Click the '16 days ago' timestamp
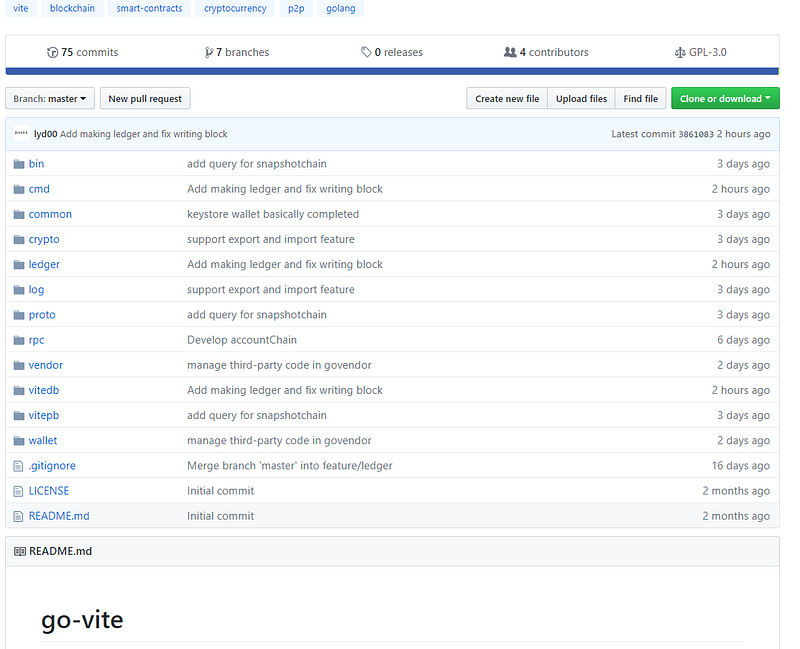 (x=741, y=466)
